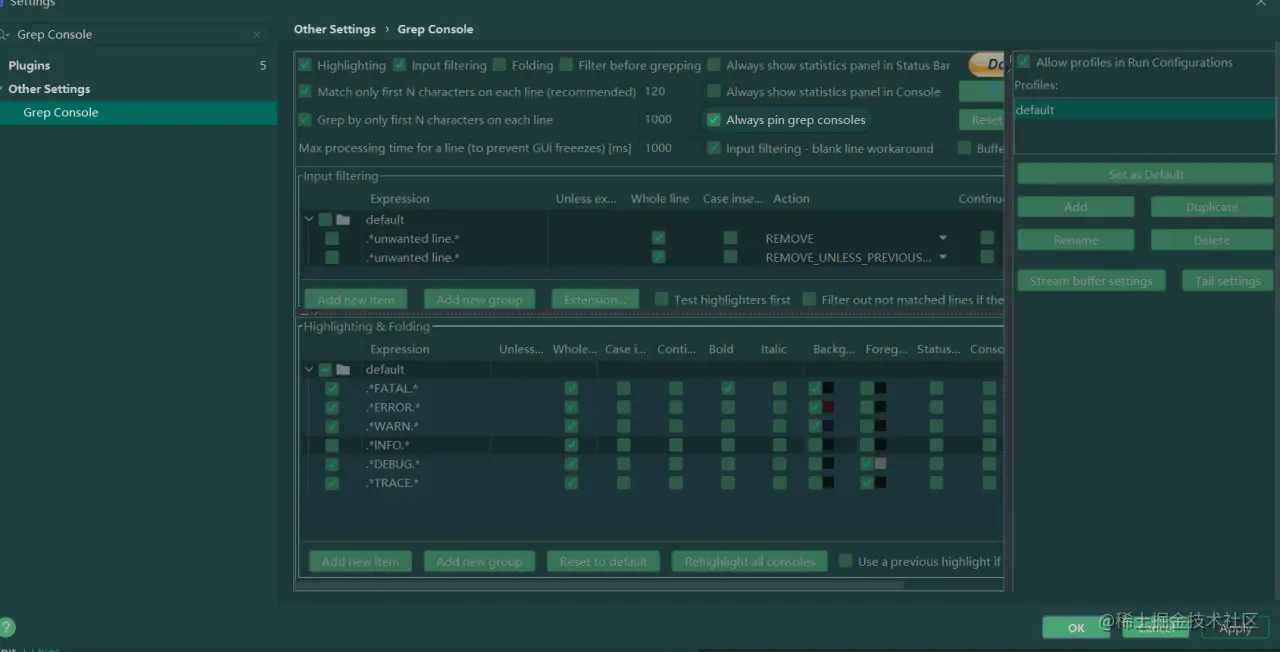Enable Allow profiles in Run Configurations

pyautogui.click(x=1023, y=62)
